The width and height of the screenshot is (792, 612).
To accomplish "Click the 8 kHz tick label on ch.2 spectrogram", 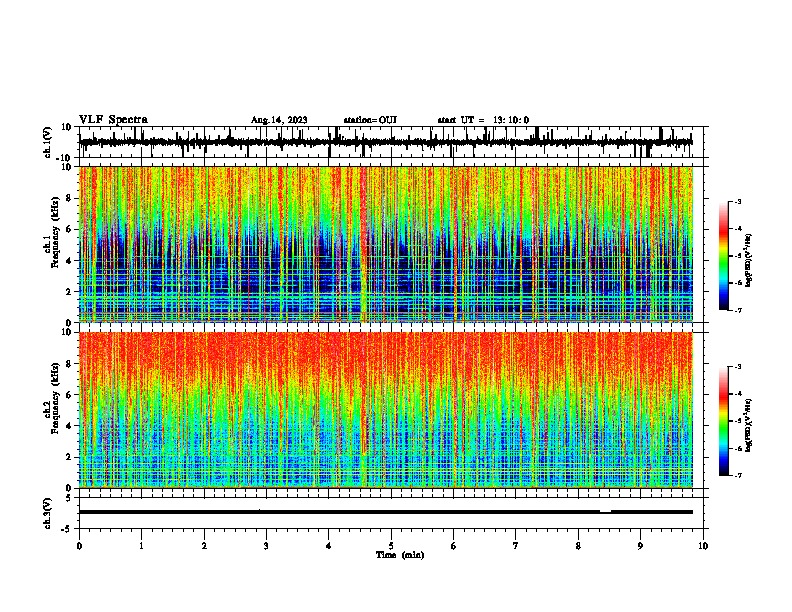I will (x=70, y=364).
